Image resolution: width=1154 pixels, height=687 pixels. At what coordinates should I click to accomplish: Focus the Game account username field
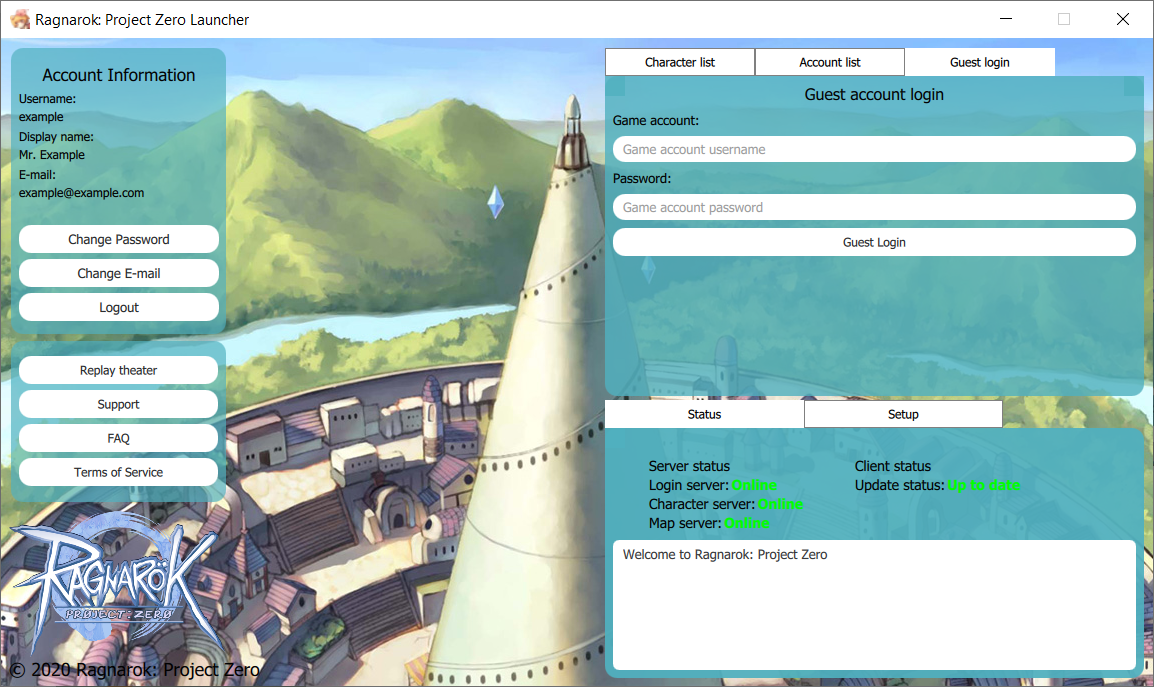(x=874, y=149)
